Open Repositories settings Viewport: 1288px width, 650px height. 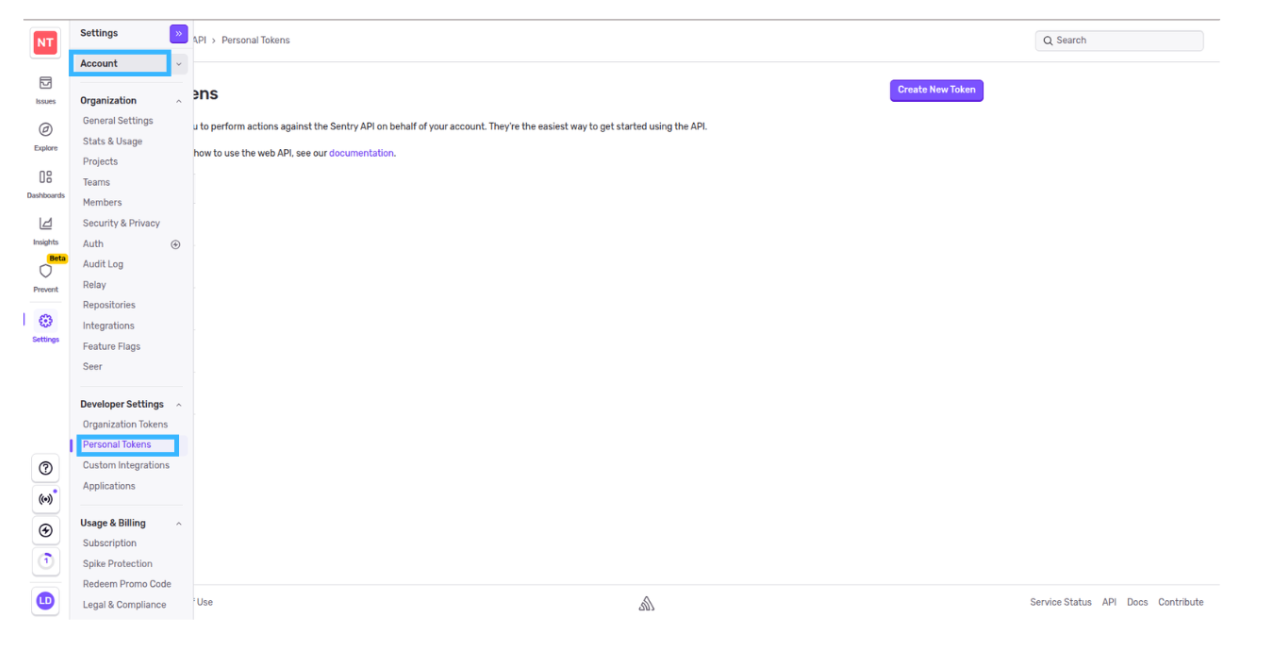(109, 305)
